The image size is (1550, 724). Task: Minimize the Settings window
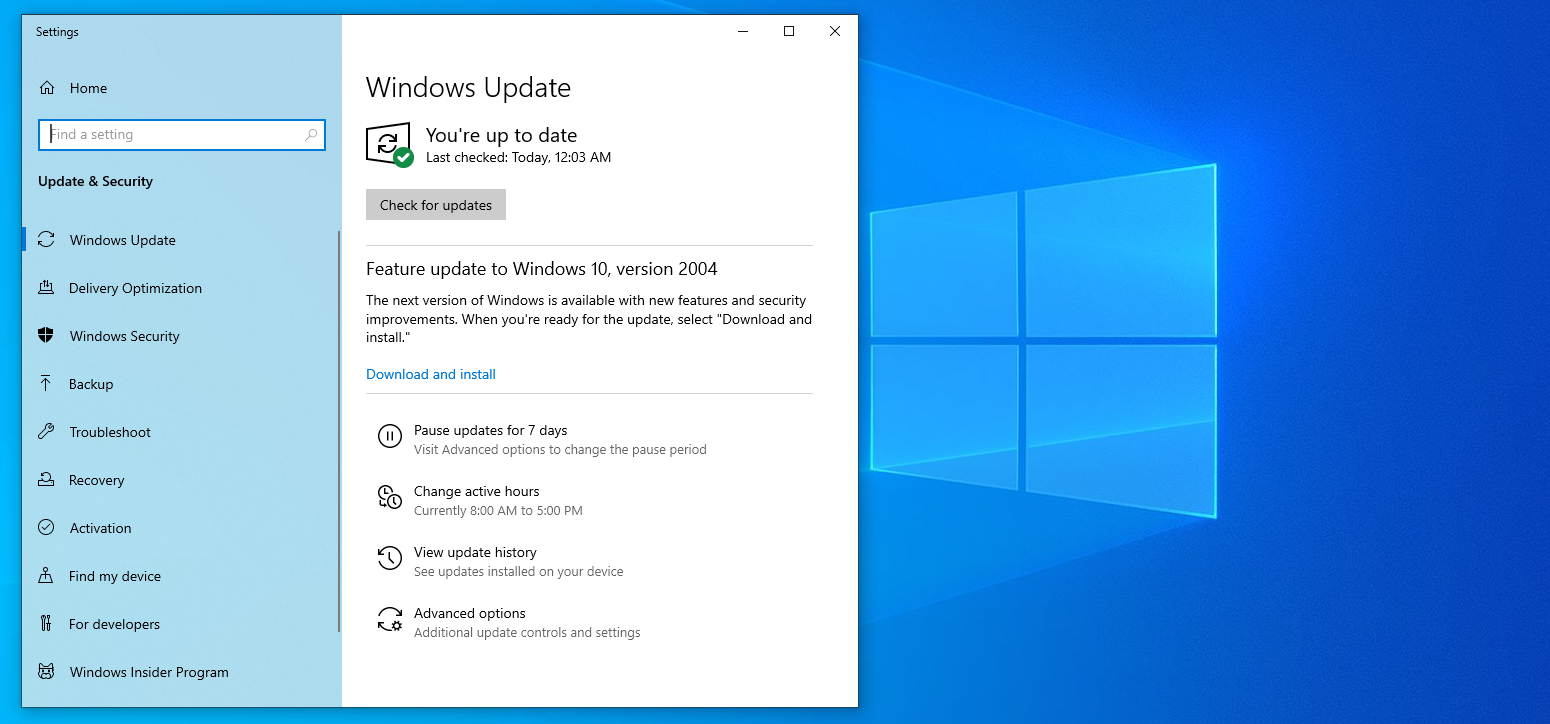pos(743,31)
